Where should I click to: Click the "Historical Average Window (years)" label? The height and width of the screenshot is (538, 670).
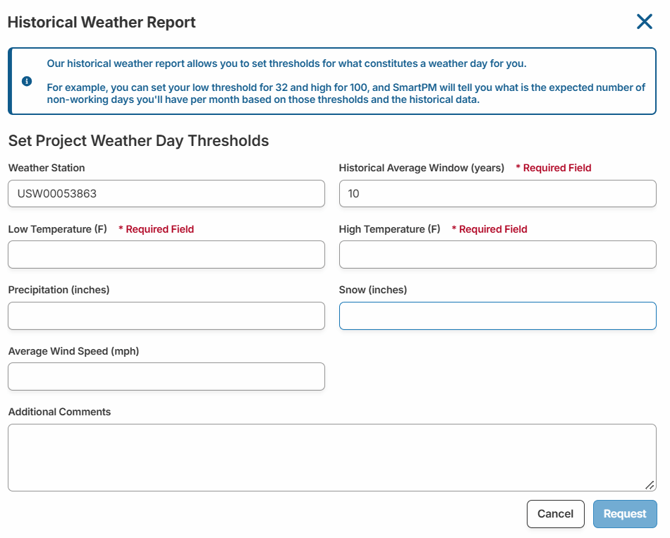(422, 168)
